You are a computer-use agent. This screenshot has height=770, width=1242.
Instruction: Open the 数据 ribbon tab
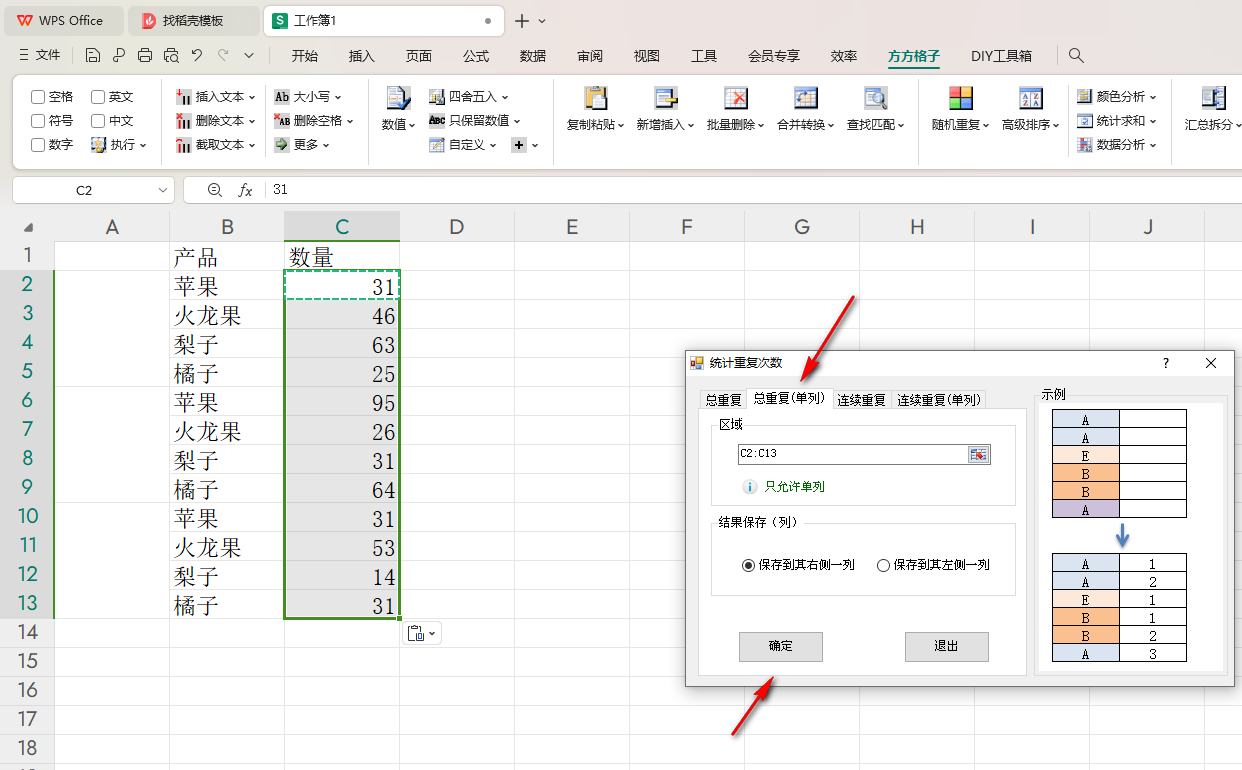[533, 56]
